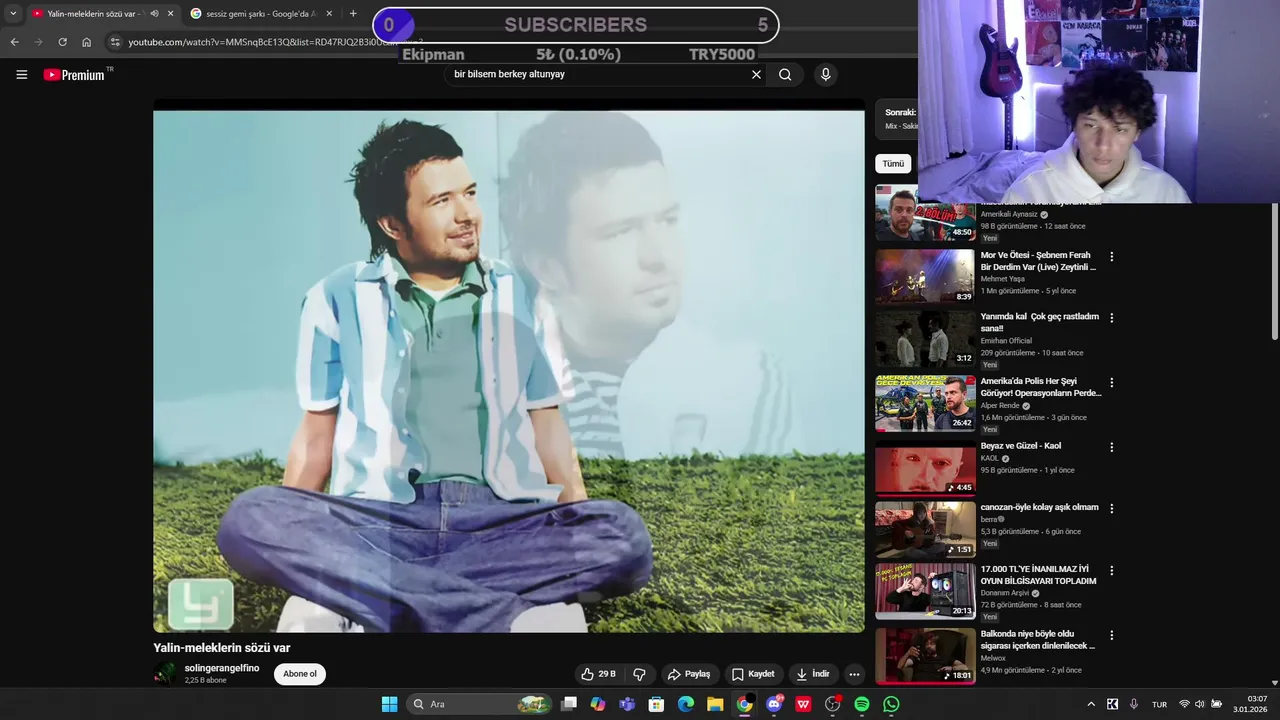The image size is (1280, 720).
Task: Open File Explorer from the taskbar
Action: point(715,704)
